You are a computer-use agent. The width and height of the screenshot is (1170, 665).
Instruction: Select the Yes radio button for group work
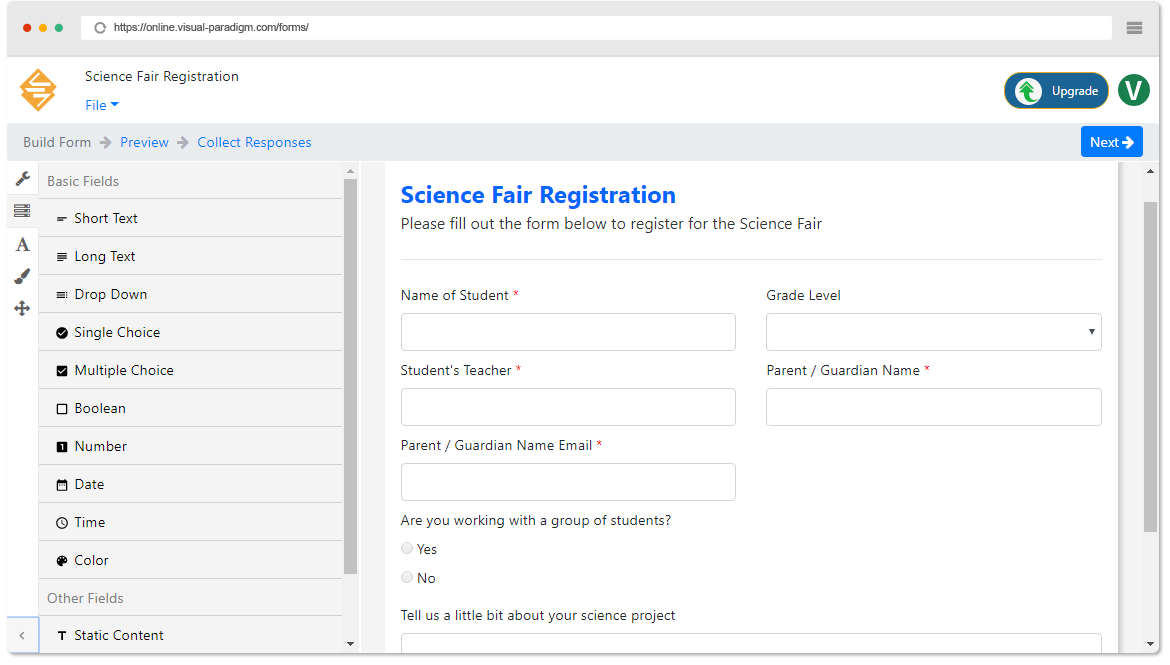coord(406,548)
